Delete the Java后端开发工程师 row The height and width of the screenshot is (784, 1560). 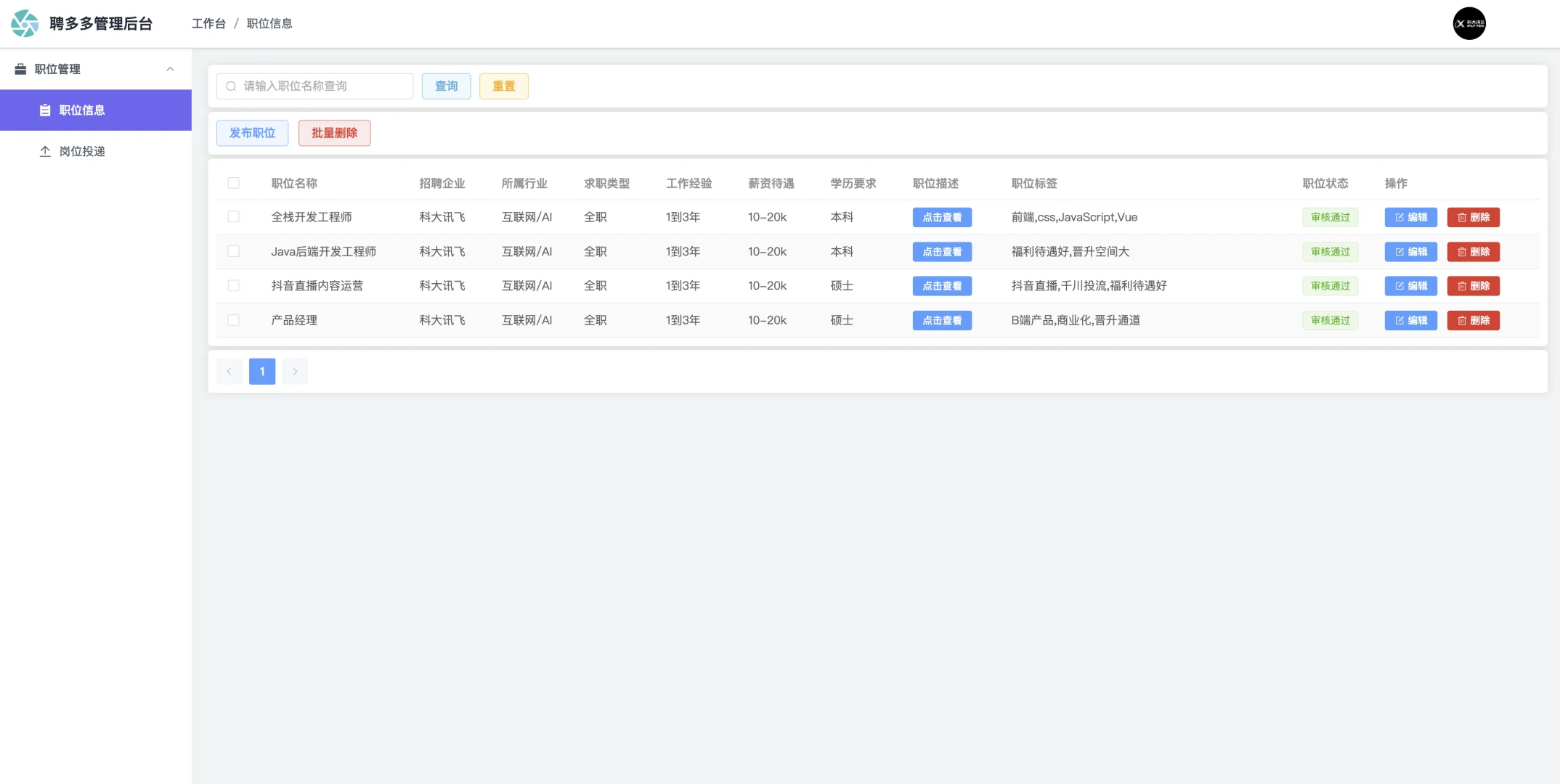tap(1473, 252)
